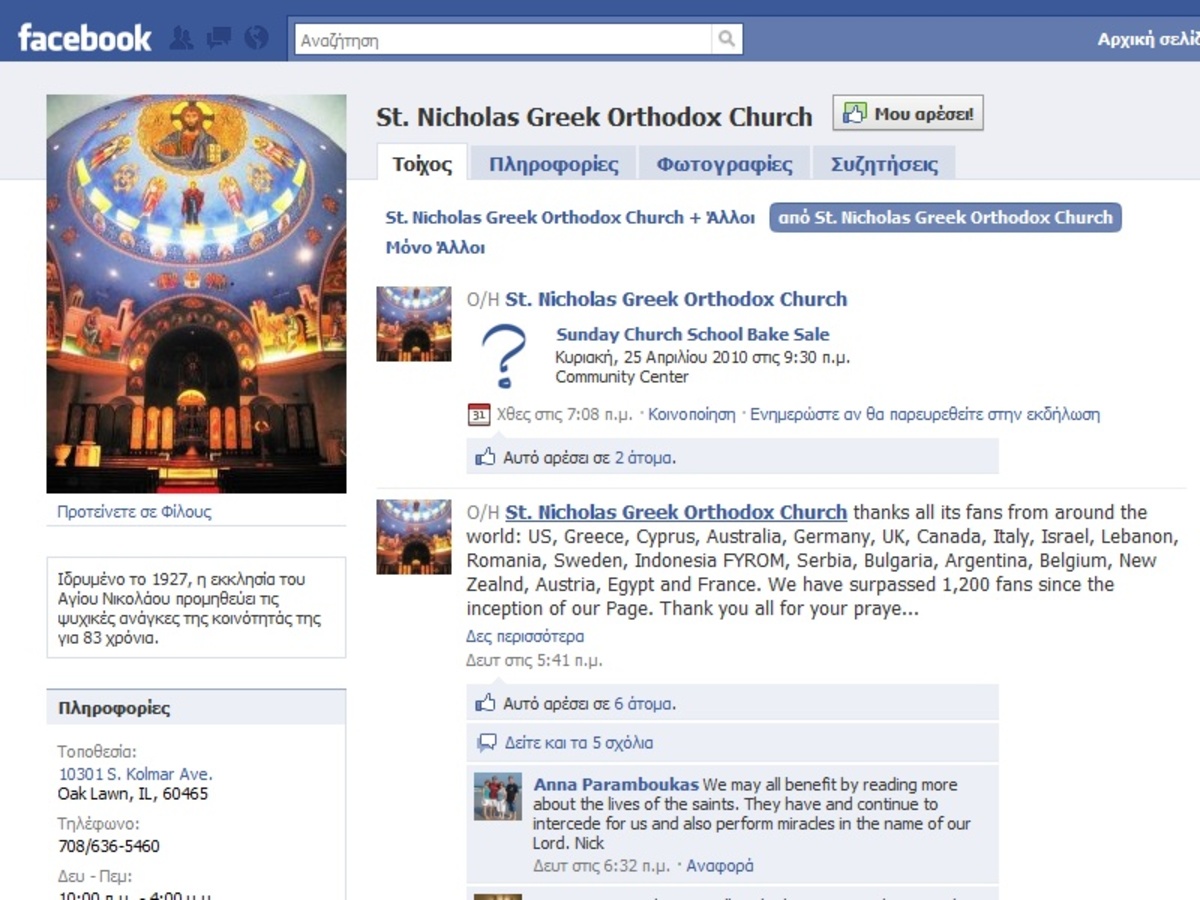Click Αρχική σελίδα in top bar
1200x900 pixels.
1148,40
